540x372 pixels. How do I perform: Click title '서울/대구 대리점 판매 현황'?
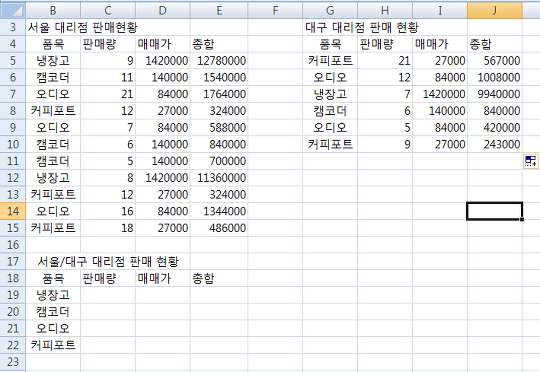(x=108, y=261)
